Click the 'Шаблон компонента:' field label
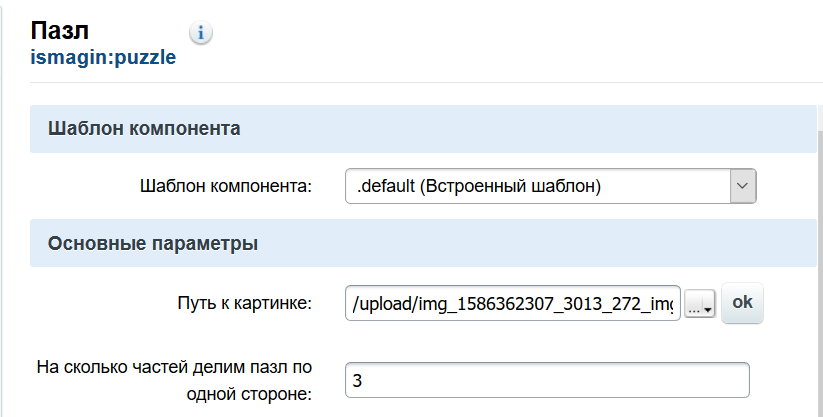Image resolution: width=823 pixels, height=417 pixels. [227, 186]
